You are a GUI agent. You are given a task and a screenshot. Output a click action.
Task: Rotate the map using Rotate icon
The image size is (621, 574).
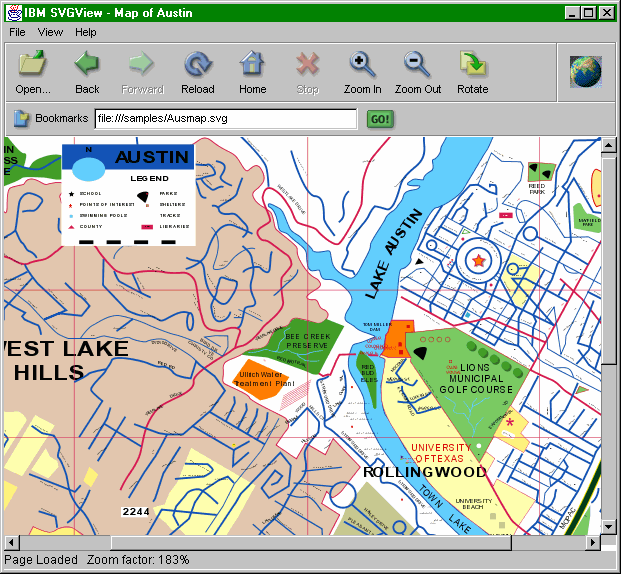pyautogui.click(x=472, y=64)
